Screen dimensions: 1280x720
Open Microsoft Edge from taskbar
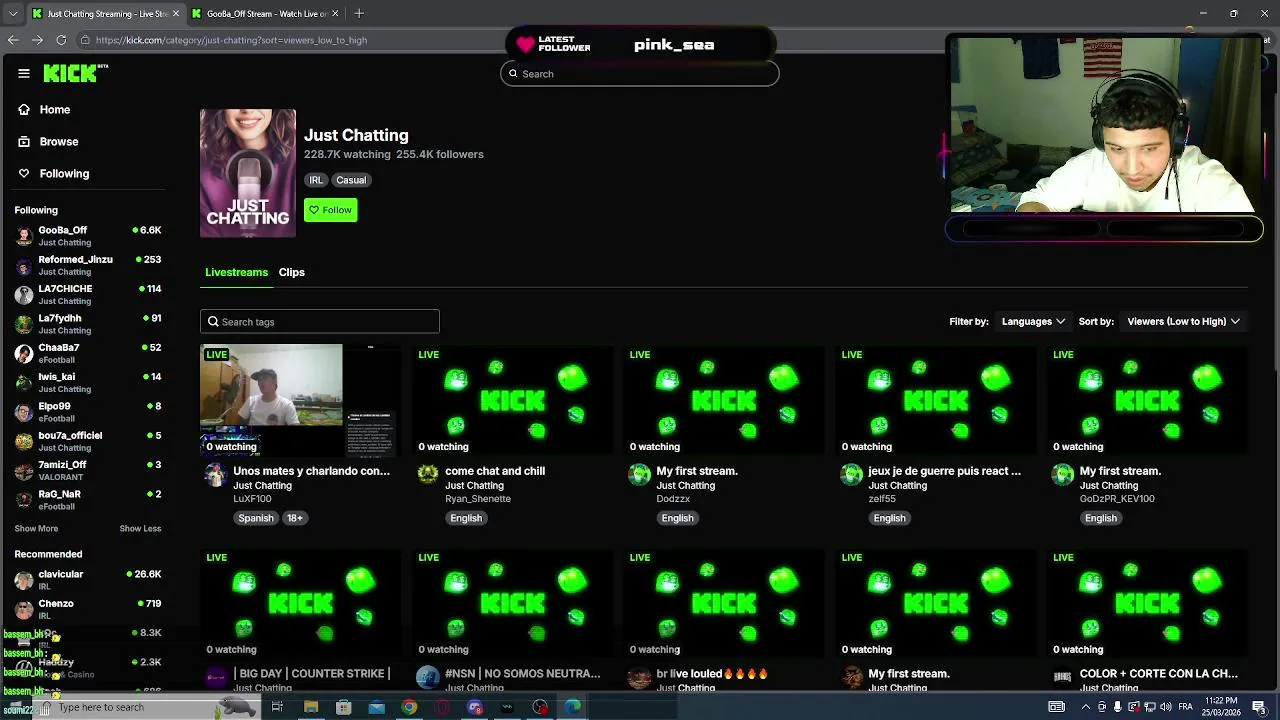pyautogui.click(x=573, y=707)
